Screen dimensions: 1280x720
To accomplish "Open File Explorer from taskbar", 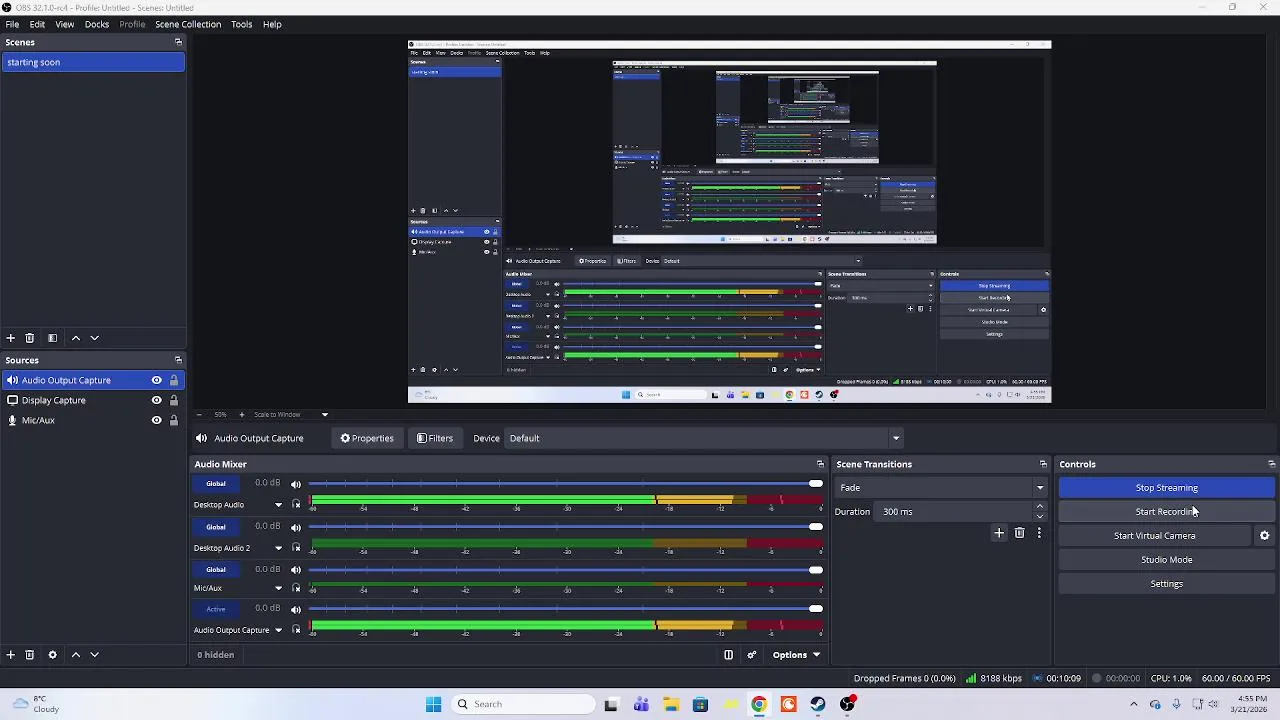I will click(x=670, y=704).
